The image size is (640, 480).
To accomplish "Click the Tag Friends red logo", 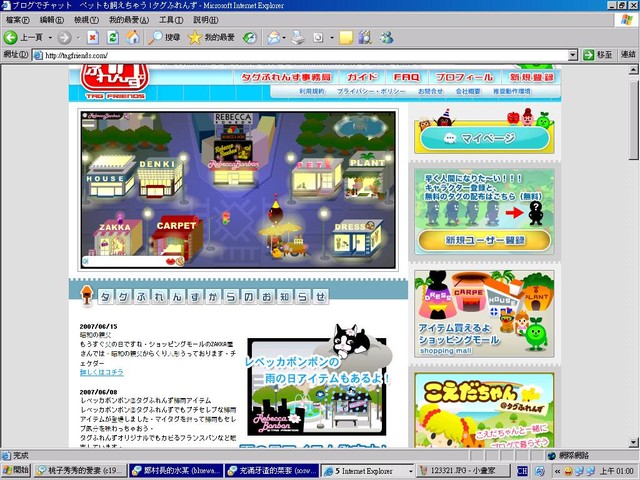I will [x=115, y=81].
